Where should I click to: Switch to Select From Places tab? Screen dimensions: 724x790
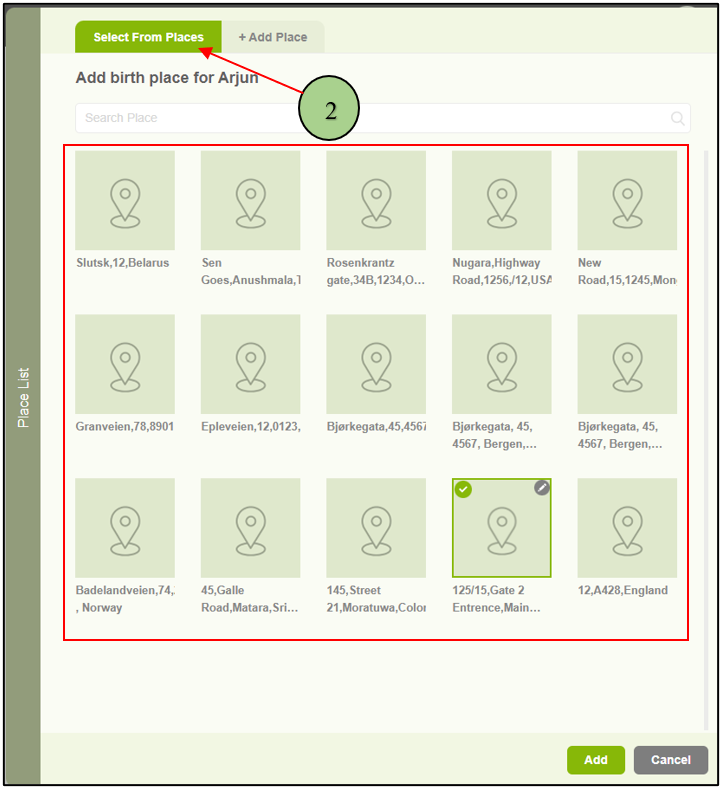pos(148,37)
